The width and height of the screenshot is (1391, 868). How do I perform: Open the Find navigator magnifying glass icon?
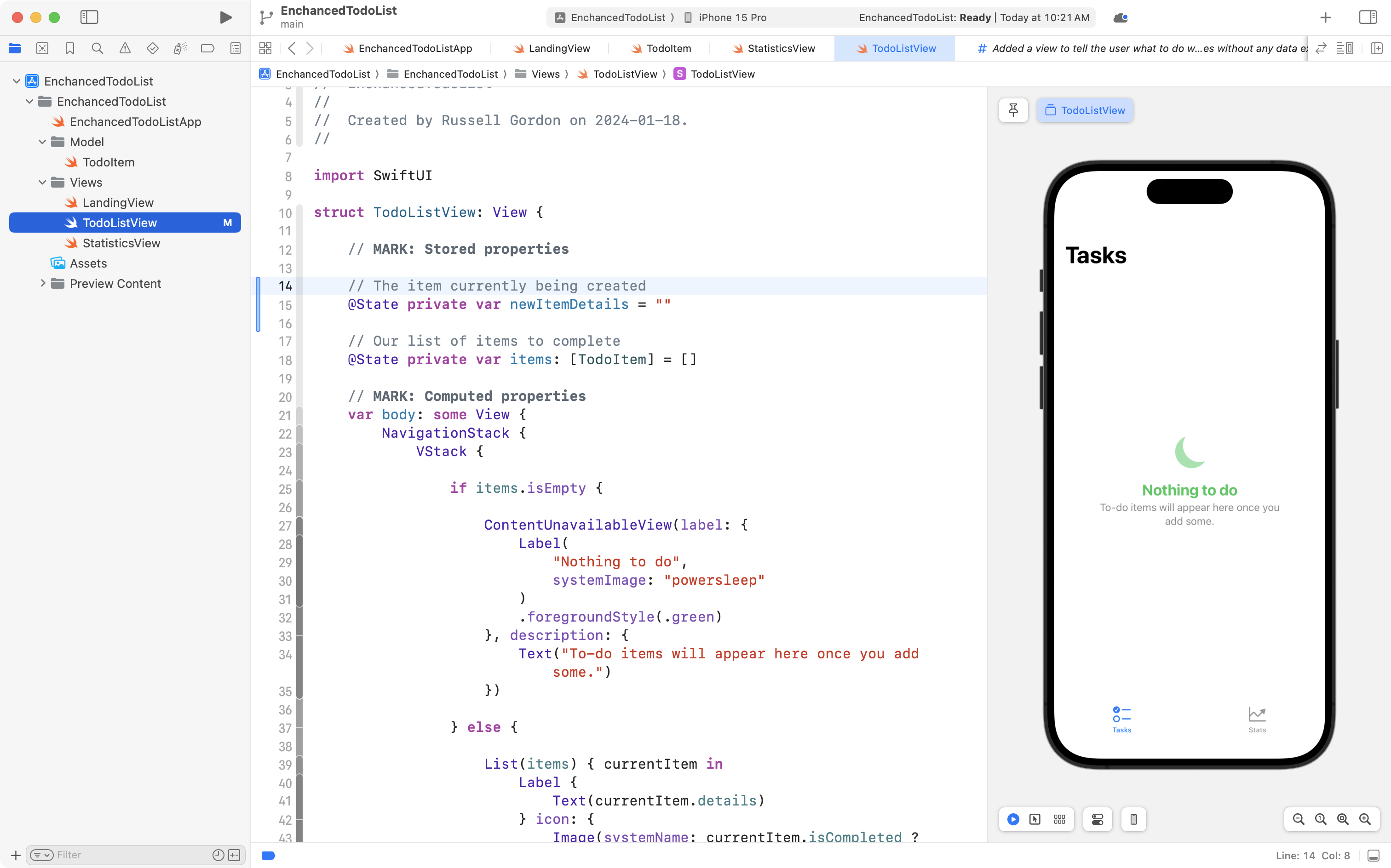pos(97,48)
